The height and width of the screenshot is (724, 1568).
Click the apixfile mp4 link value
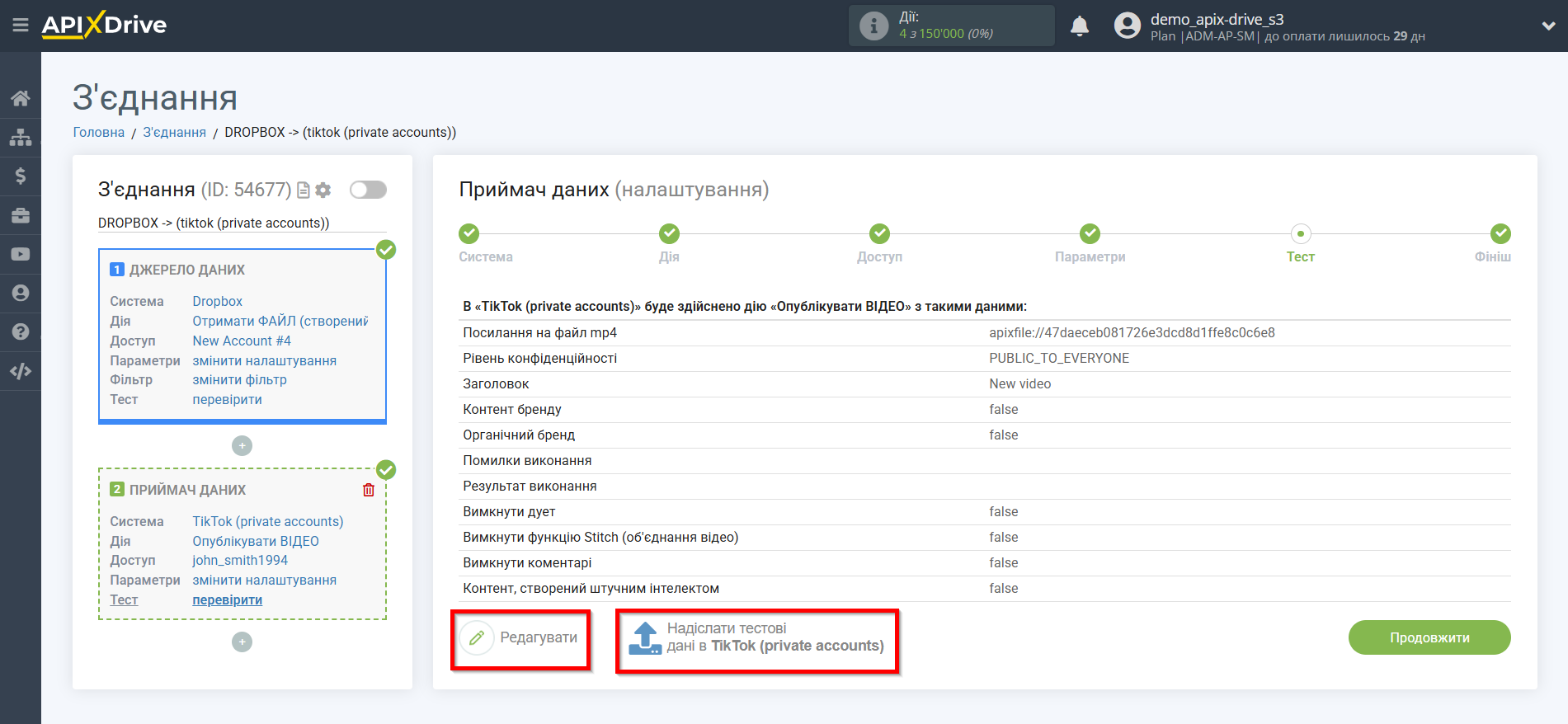(x=1132, y=332)
